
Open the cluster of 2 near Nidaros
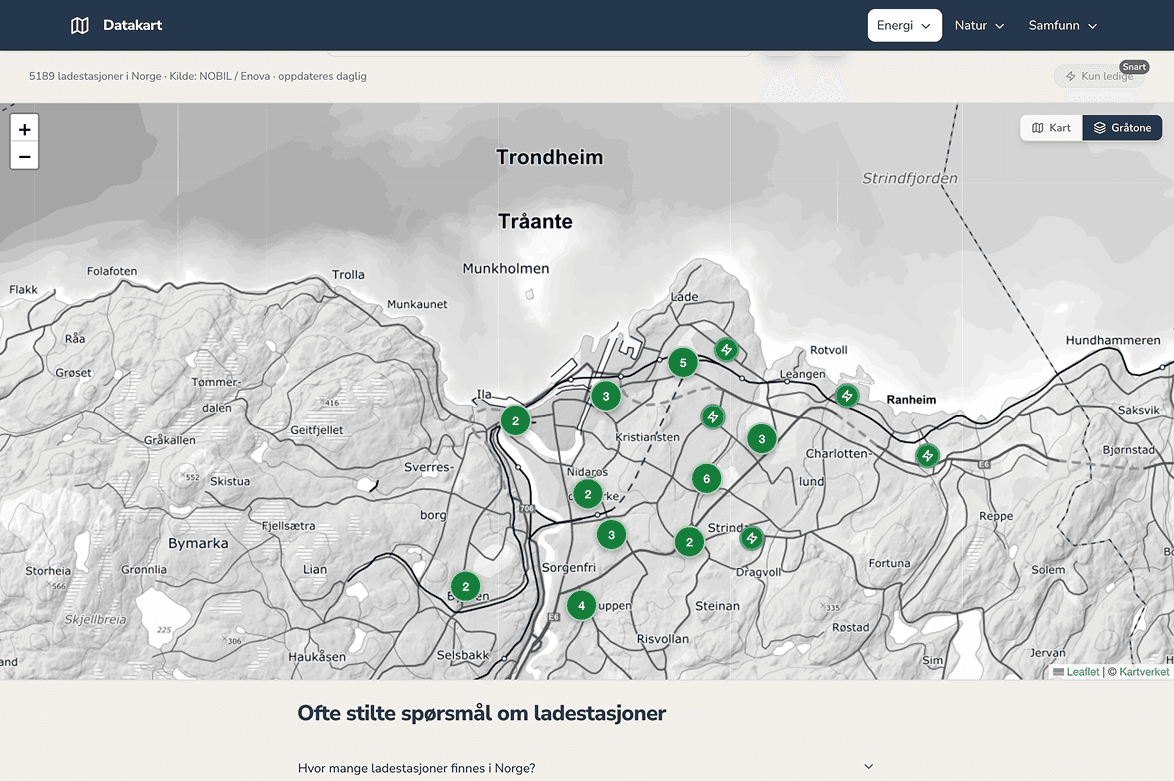point(588,494)
